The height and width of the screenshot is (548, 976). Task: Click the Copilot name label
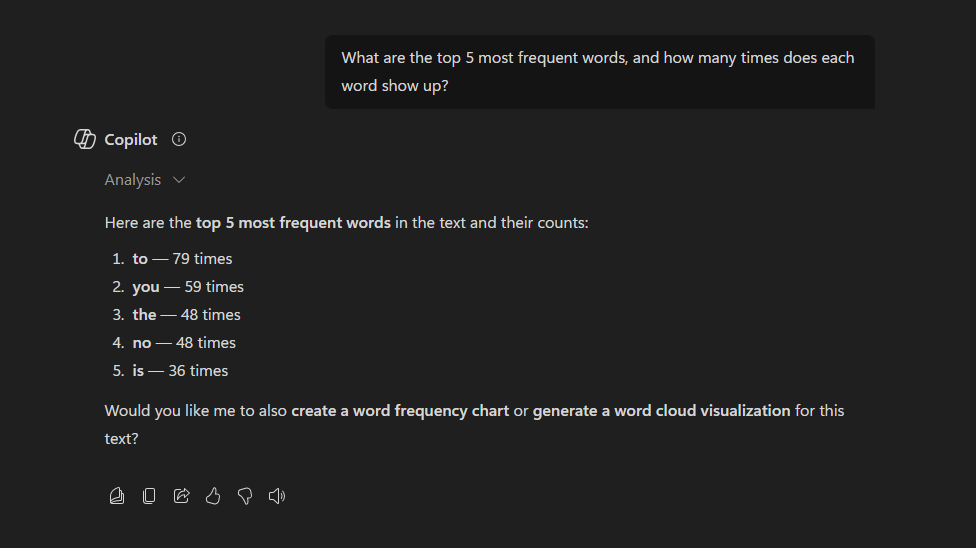131,140
